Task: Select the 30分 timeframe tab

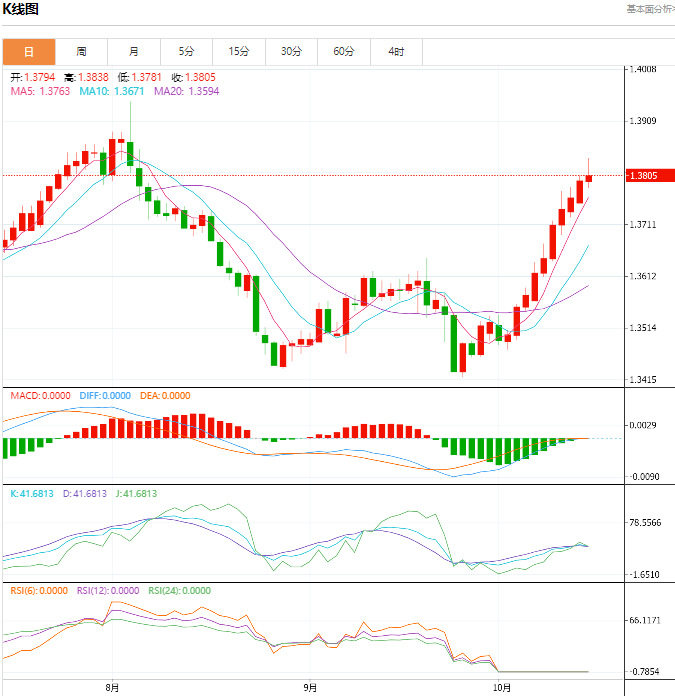Action: pyautogui.click(x=291, y=51)
